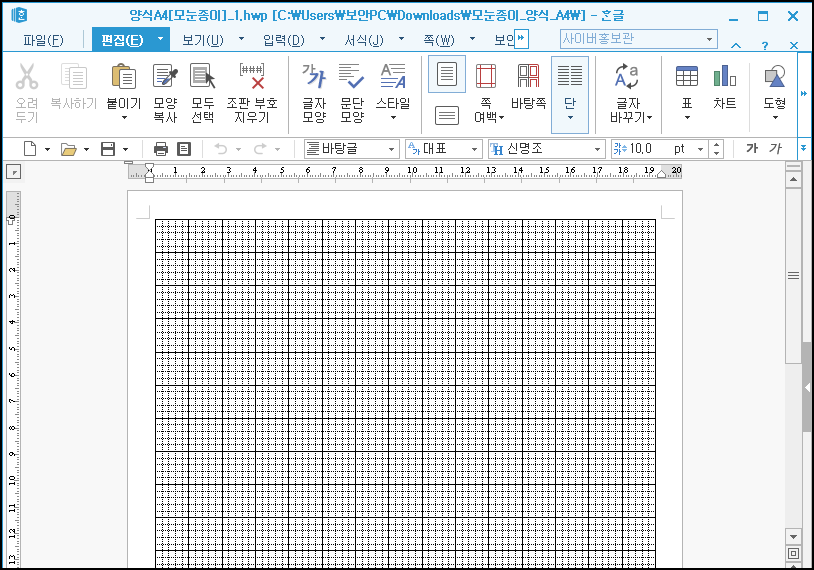This screenshot has width=814, height=570.
Task: Select portrait page orientation icon
Action: point(446,74)
